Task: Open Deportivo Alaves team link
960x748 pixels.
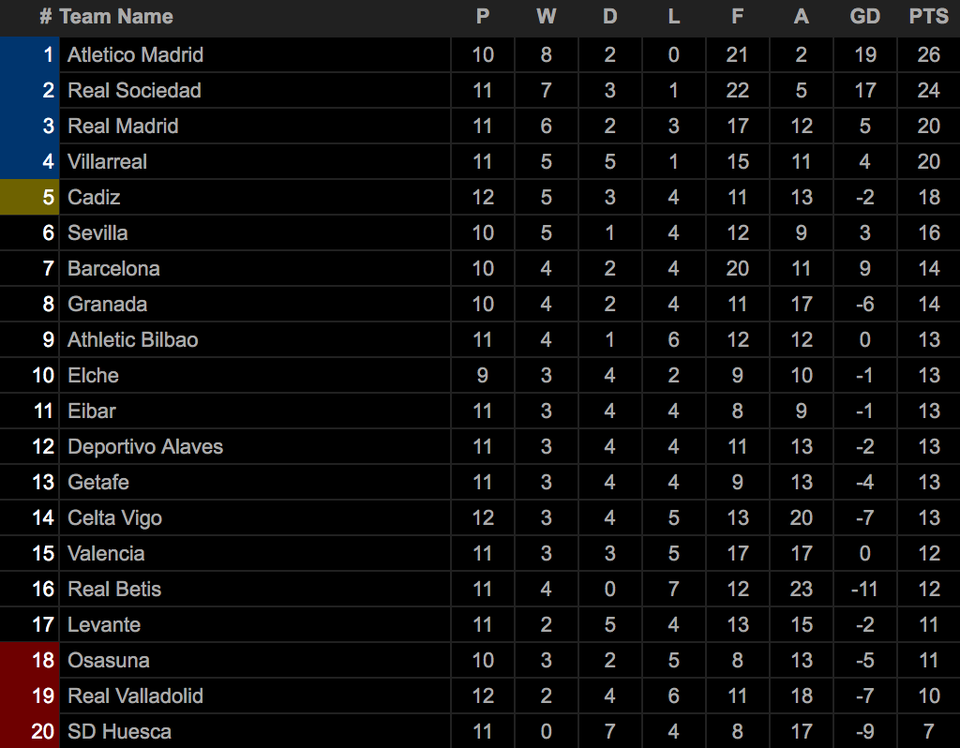Action: [145, 447]
